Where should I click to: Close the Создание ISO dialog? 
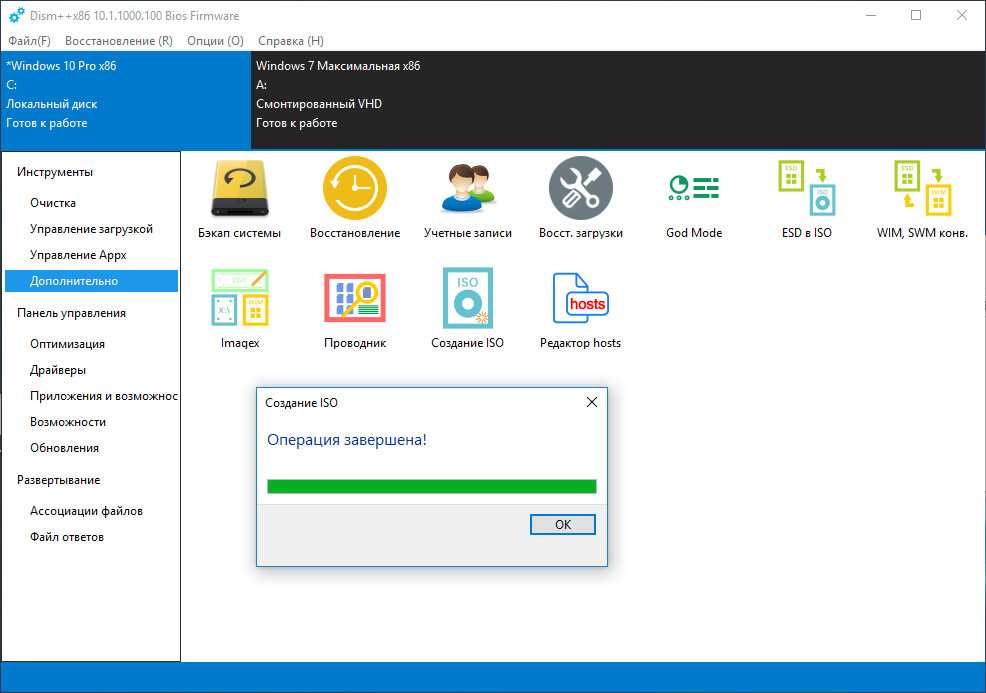coord(591,402)
